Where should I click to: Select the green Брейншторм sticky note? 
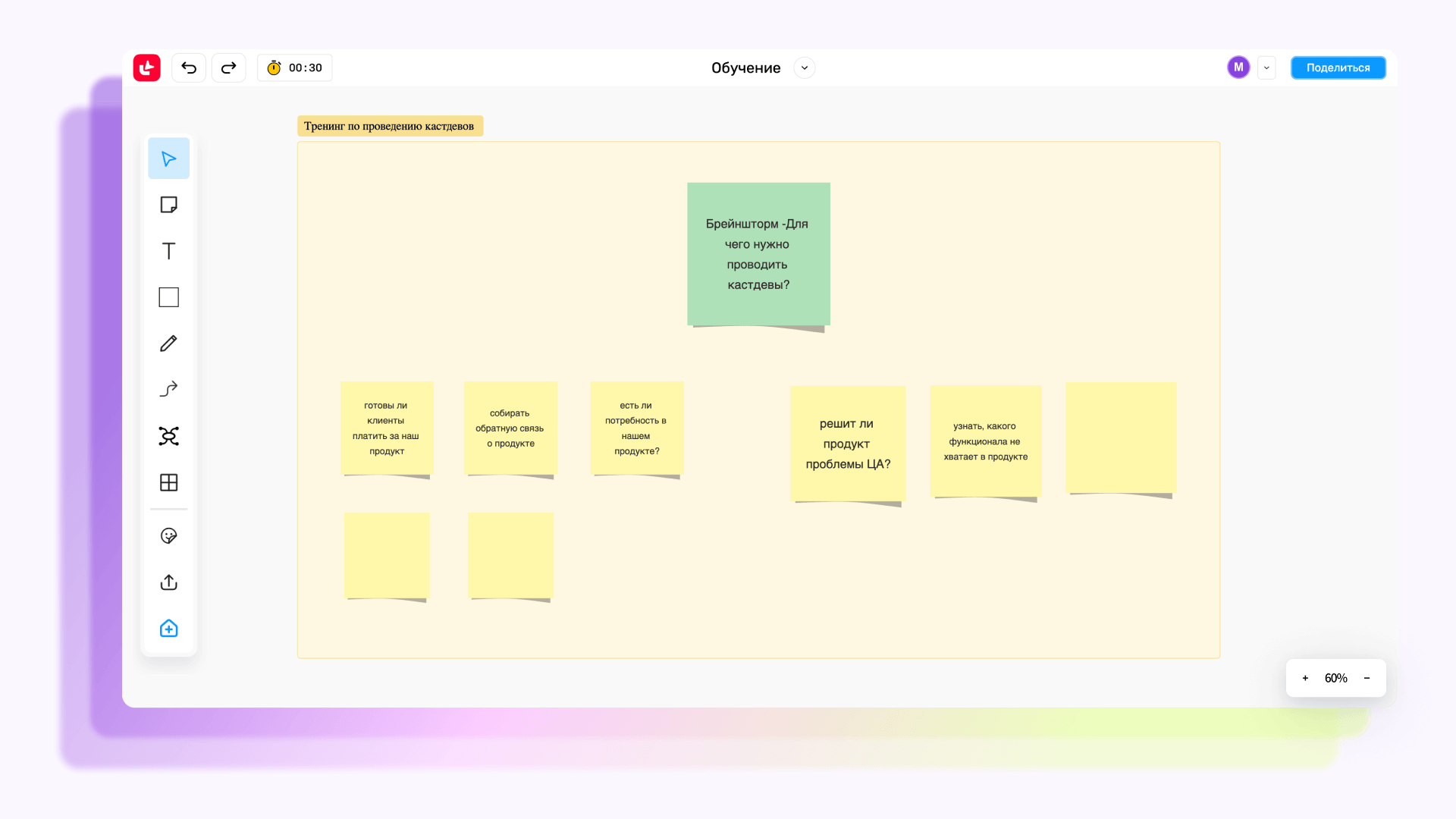pos(758,254)
